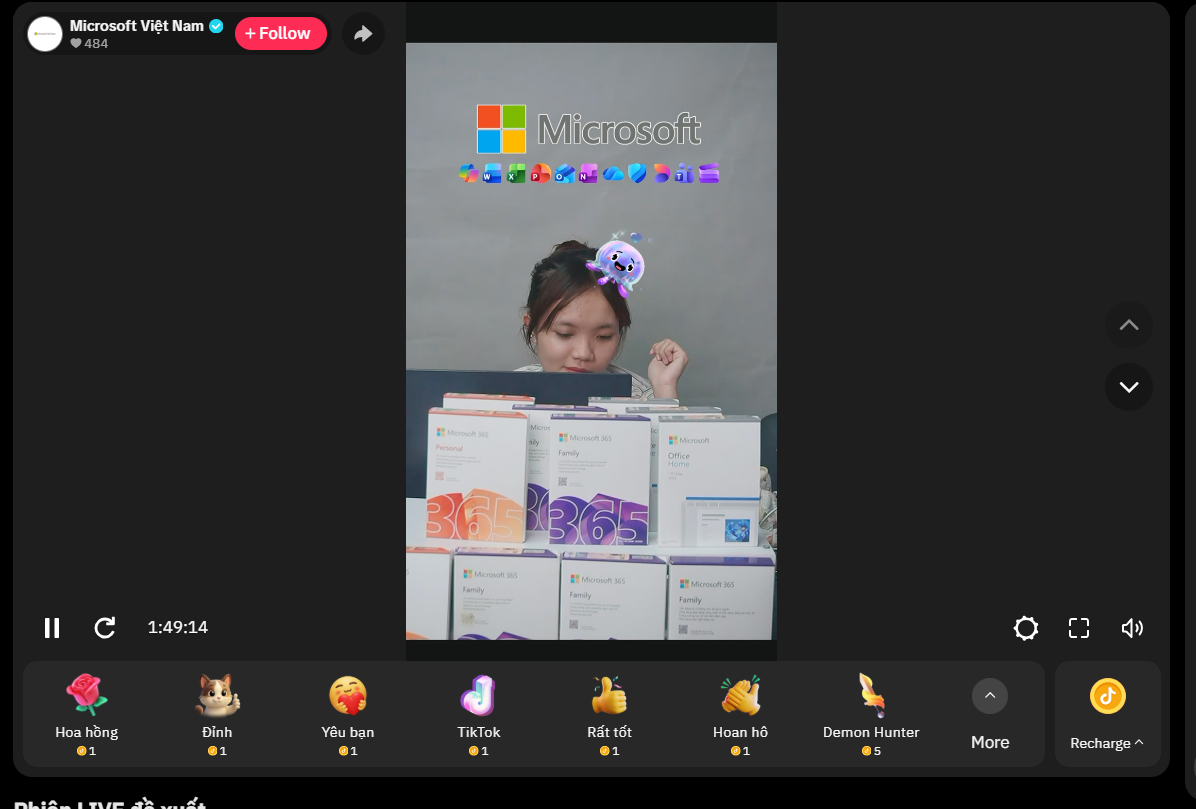
Task: Mute the stream volume
Action: [1132, 628]
